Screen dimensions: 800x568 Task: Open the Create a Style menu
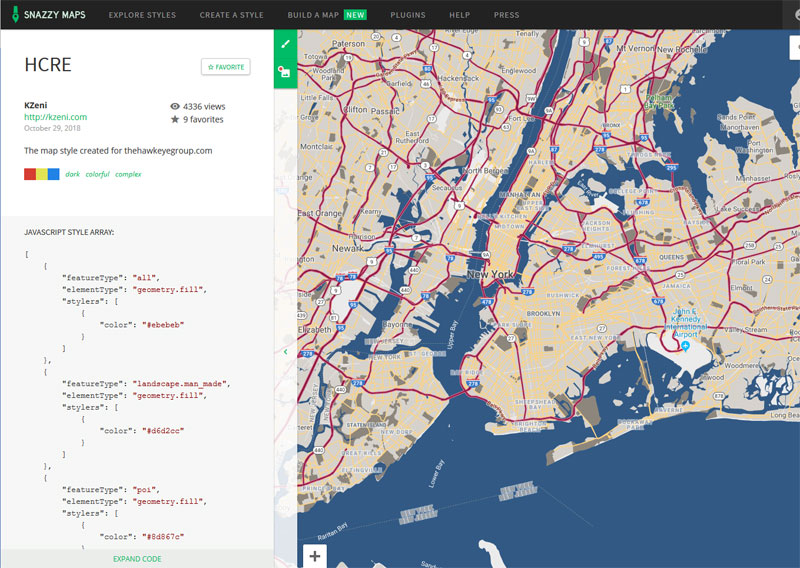coord(231,15)
